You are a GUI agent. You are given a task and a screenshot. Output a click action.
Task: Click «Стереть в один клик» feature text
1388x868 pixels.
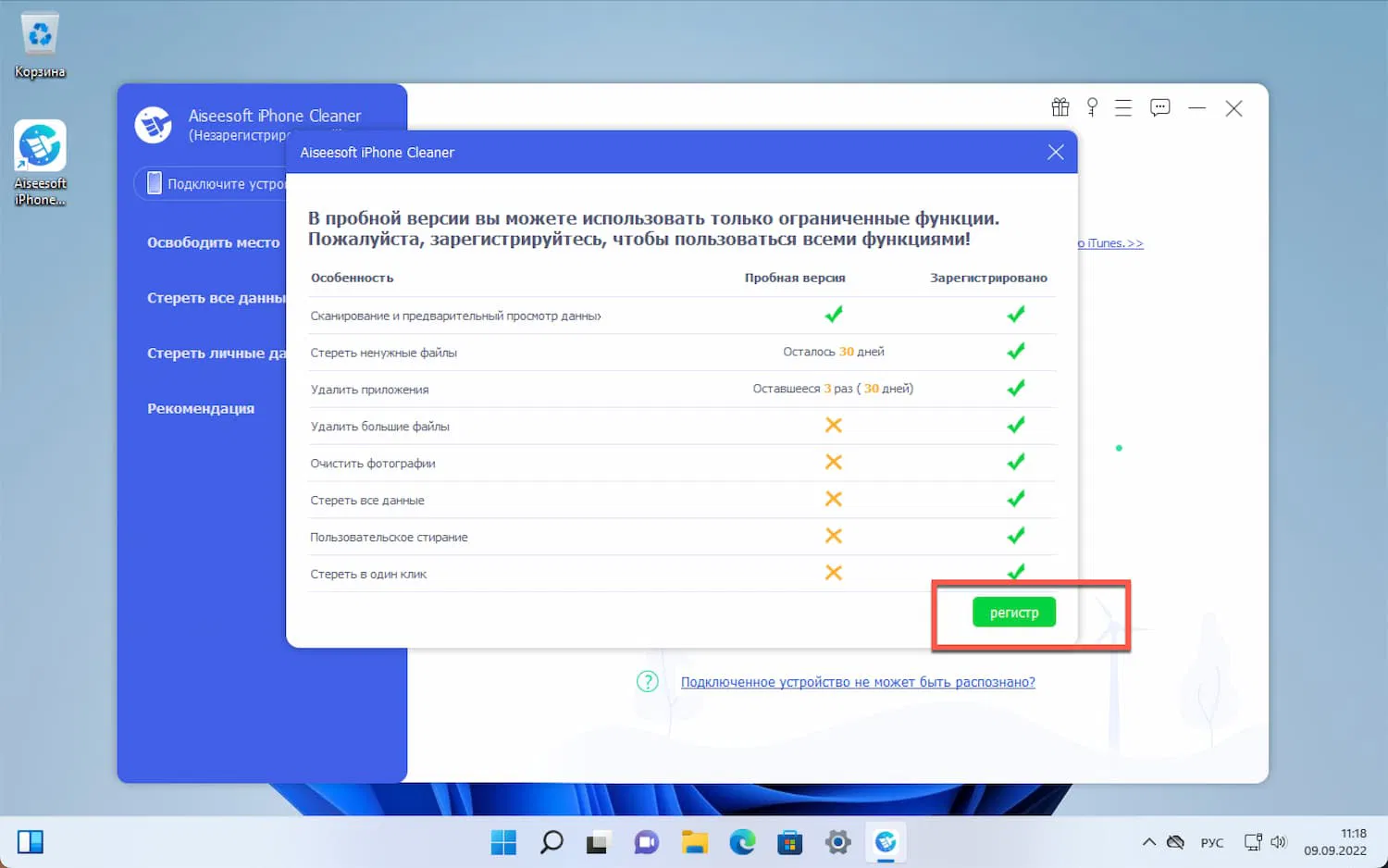pos(368,575)
